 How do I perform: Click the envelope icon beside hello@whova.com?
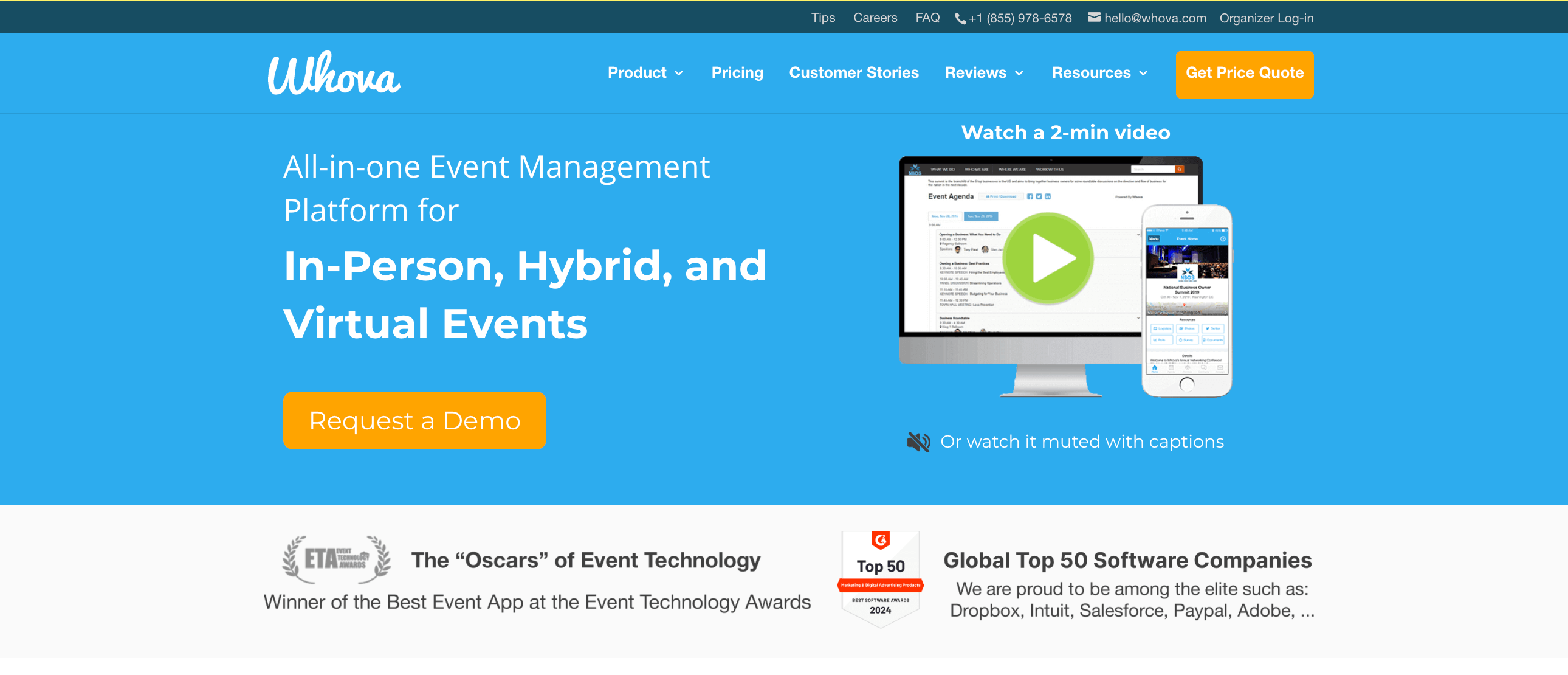coord(1094,17)
